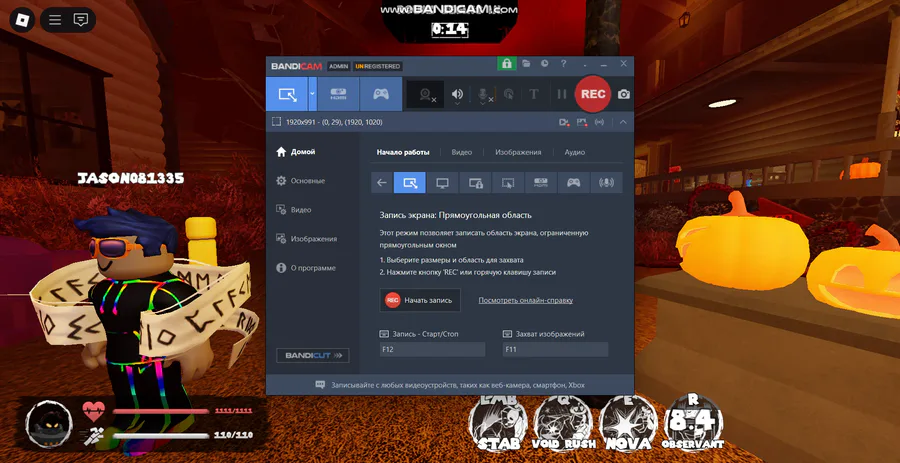Click the selection rectangle icon beside resolution
Viewport: 900px width, 463px height.
[x=276, y=122]
